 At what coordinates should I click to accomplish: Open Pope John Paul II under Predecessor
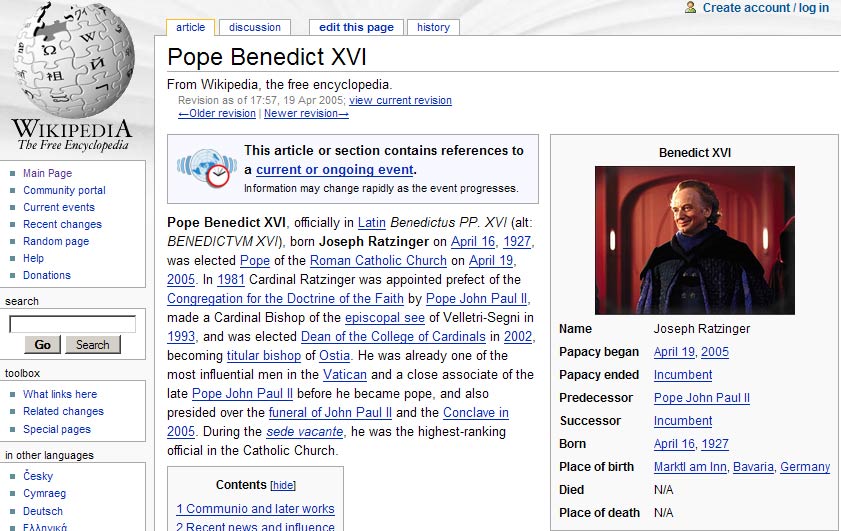702,398
